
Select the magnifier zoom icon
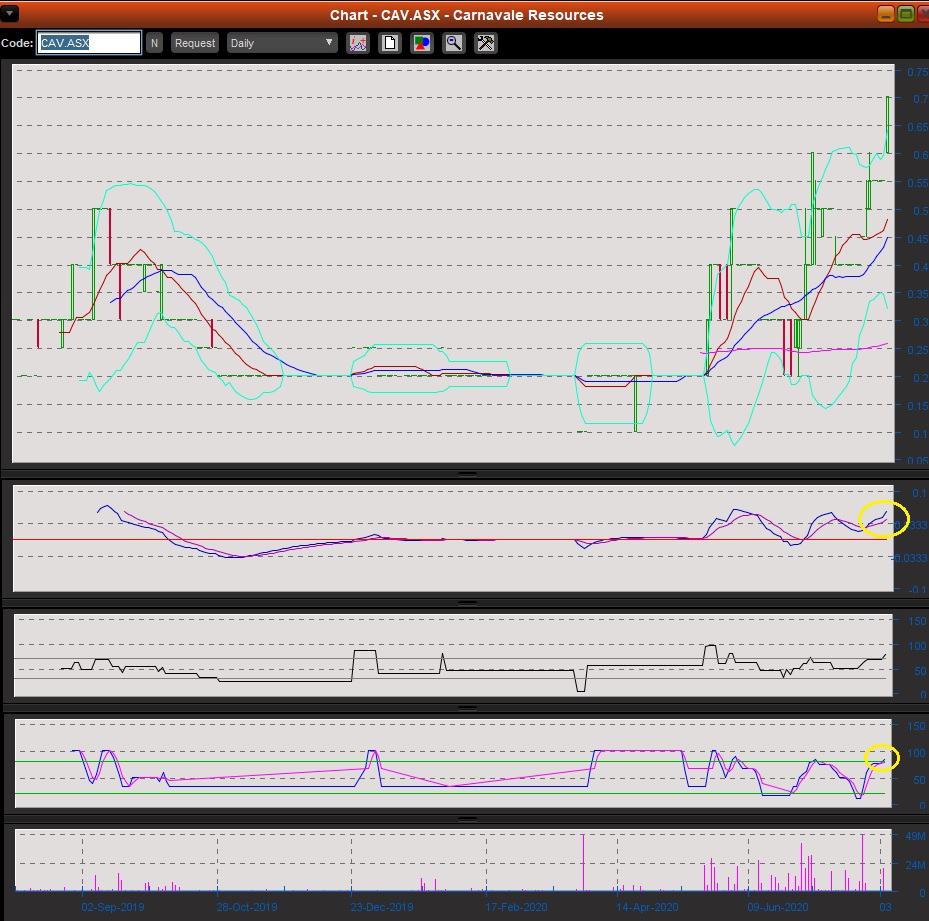(x=453, y=43)
